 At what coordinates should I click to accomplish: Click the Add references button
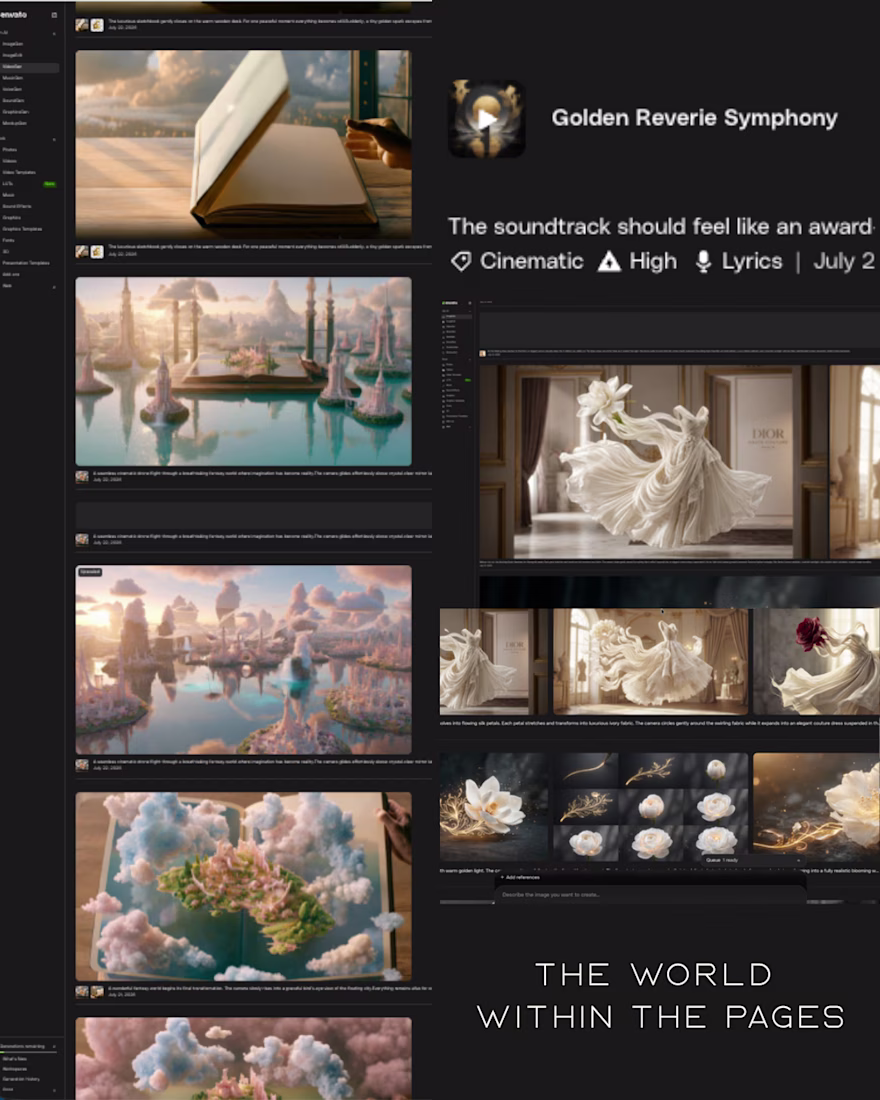click(x=520, y=878)
